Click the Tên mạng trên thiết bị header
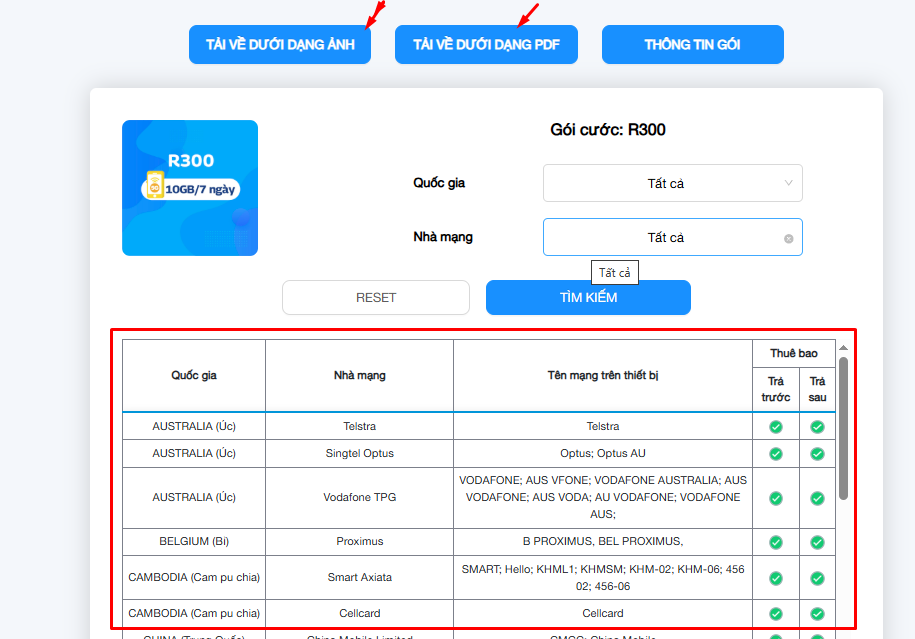 (603, 375)
